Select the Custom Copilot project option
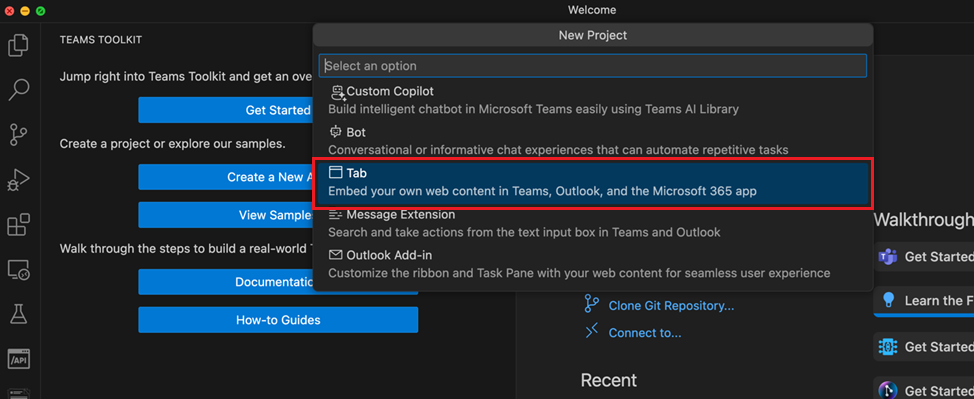Screen dimensions: 974x399 point(593,100)
